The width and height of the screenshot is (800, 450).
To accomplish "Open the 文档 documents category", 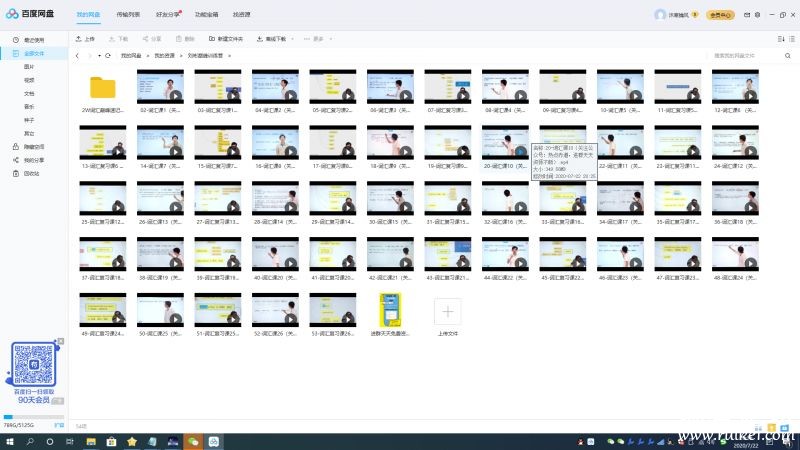I will click(29, 93).
